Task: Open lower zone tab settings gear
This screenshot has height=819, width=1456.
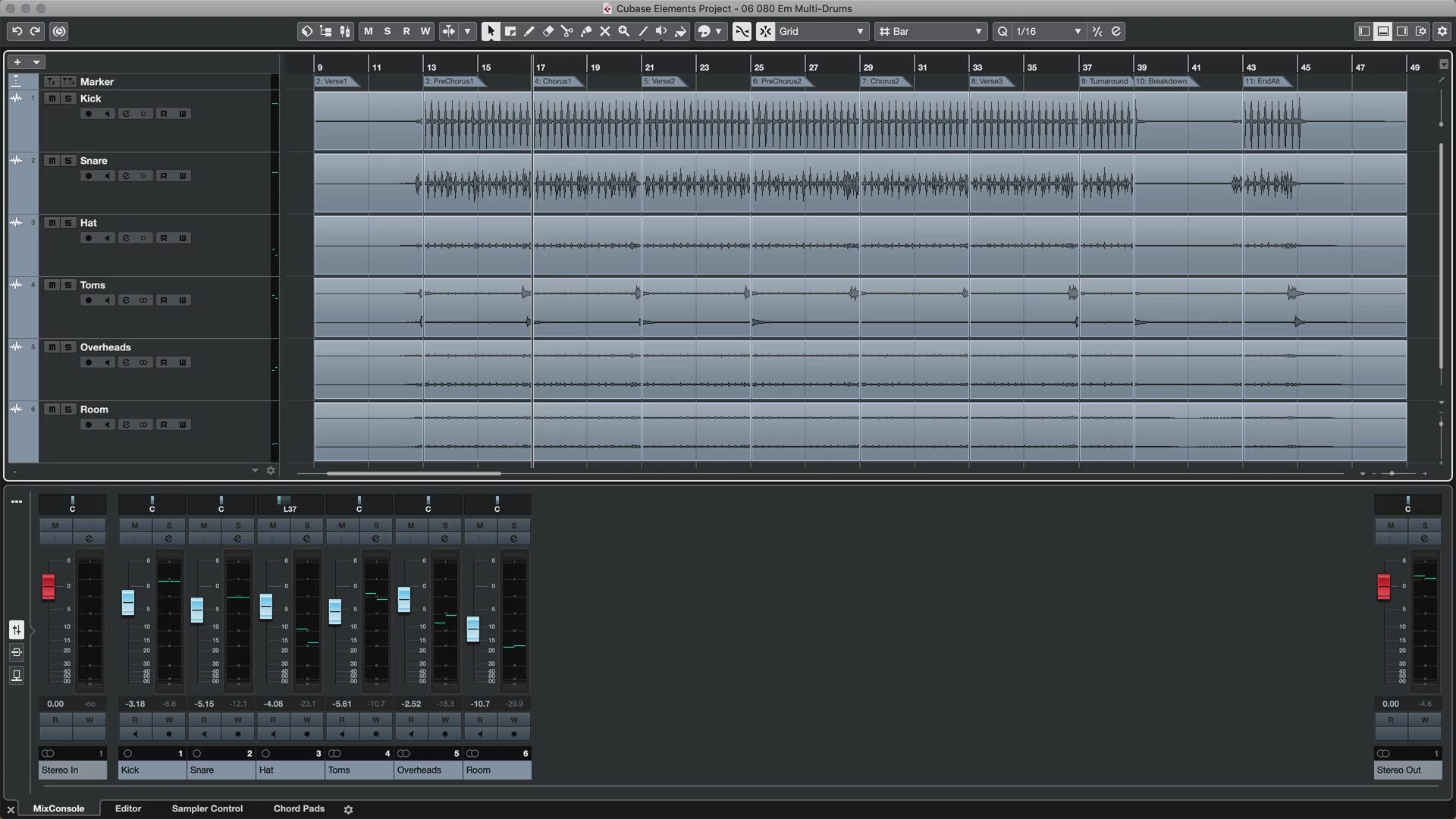Action: [x=348, y=810]
